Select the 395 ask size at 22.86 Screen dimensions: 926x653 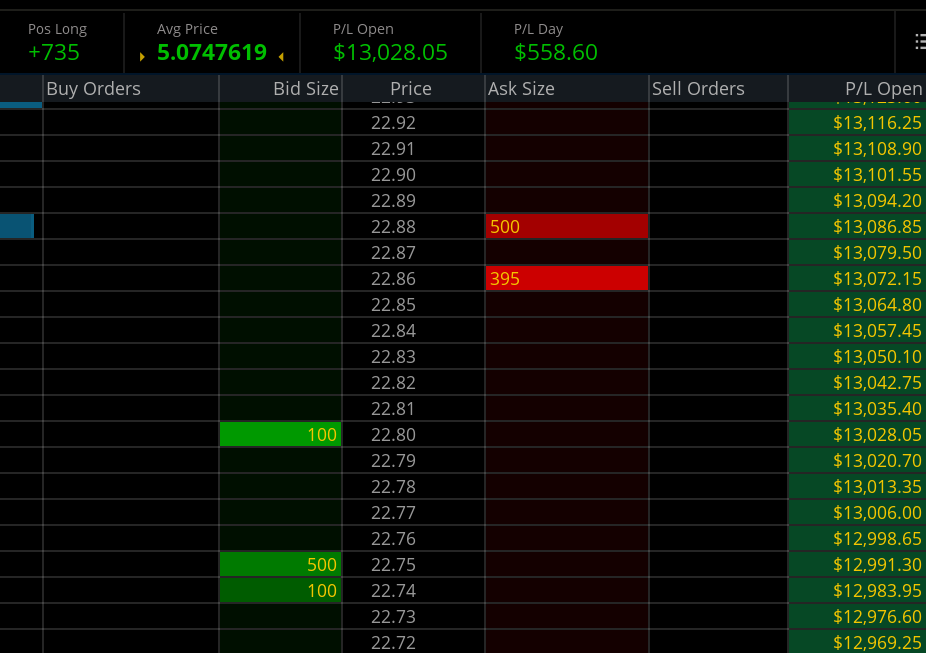point(566,279)
